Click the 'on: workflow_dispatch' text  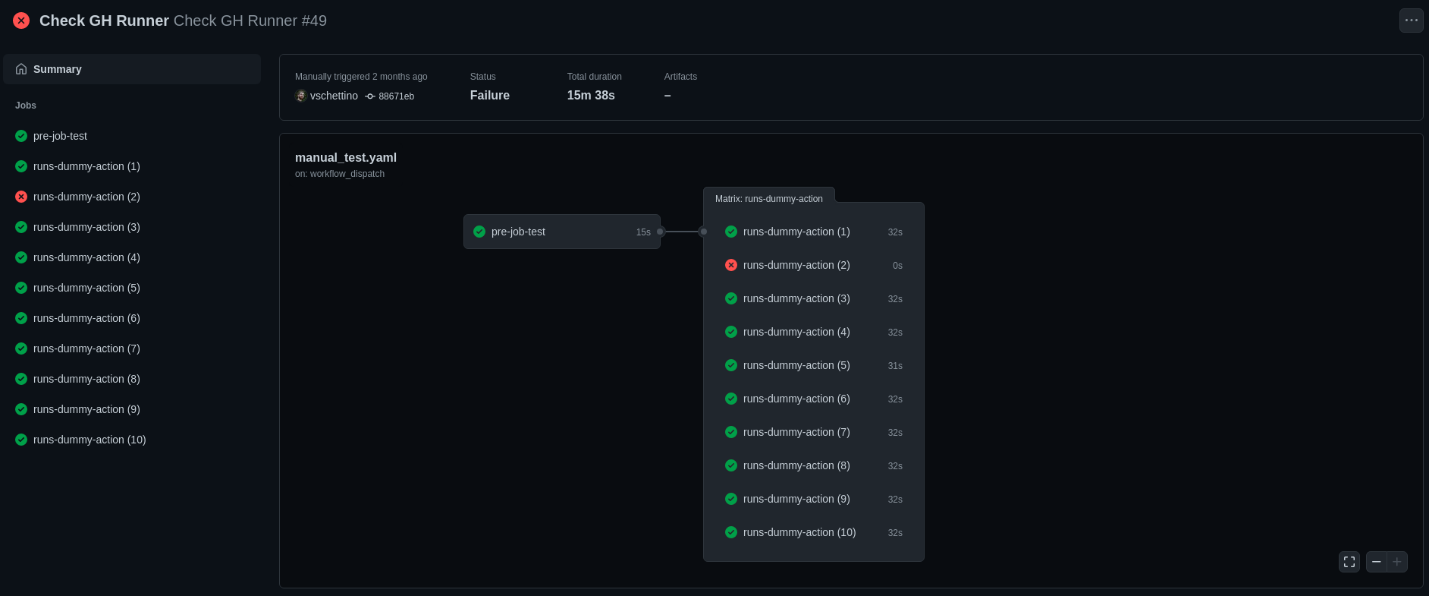point(340,174)
